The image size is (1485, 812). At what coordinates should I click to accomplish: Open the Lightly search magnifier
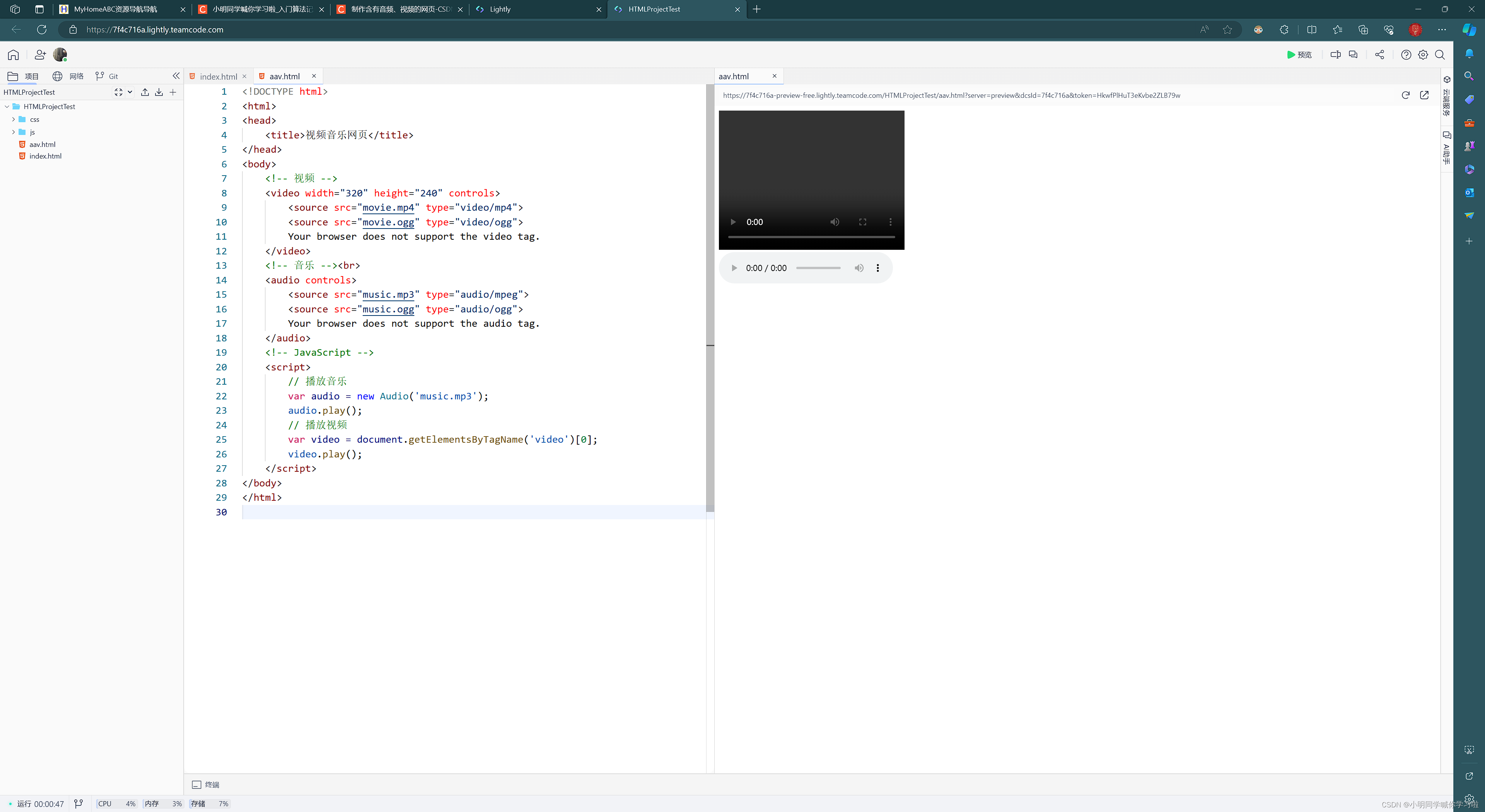(1439, 55)
